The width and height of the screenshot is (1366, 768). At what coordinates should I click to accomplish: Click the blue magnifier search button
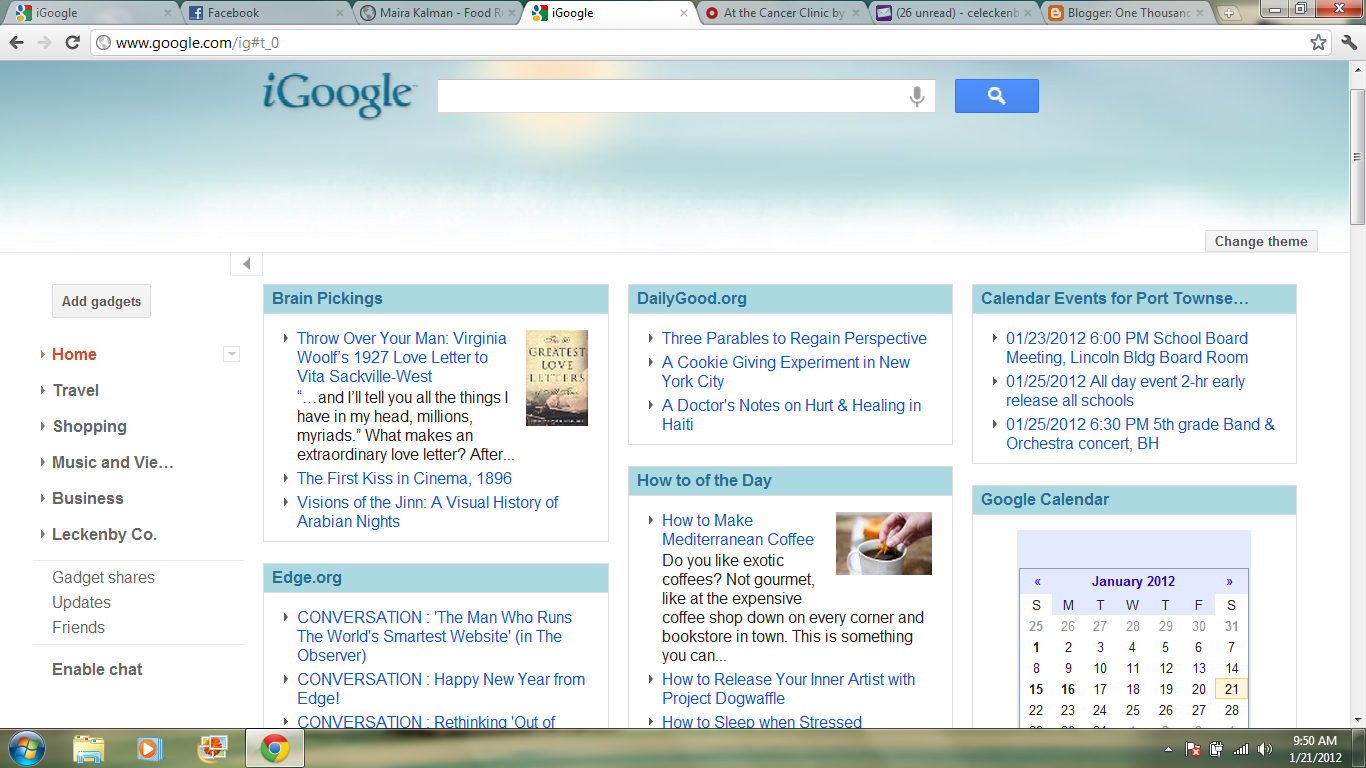click(x=997, y=96)
